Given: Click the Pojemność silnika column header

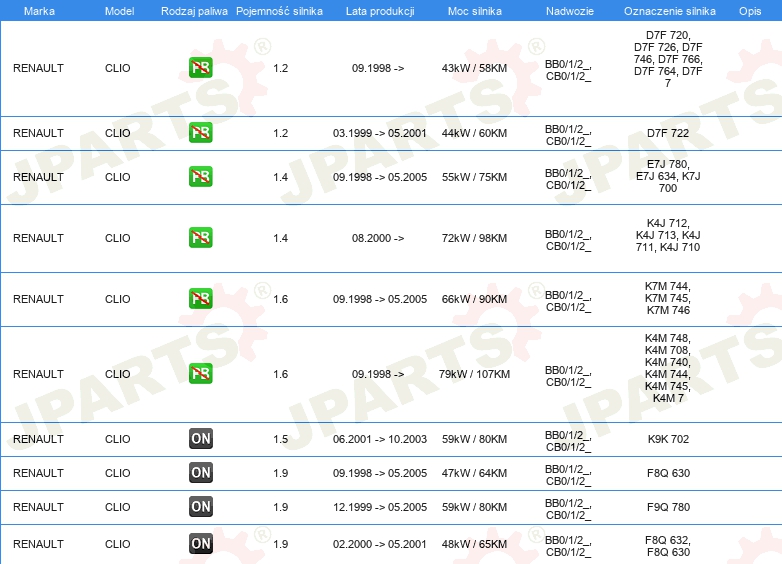Looking at the screenshot, I should [x=279, y=11].
